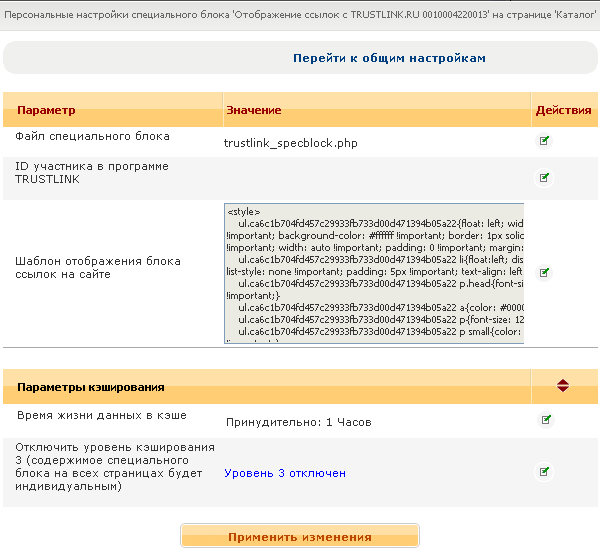Open editor for Шаблон отображения блока row
The height and width of the screenshot is (551, 600).
(545, 272)
